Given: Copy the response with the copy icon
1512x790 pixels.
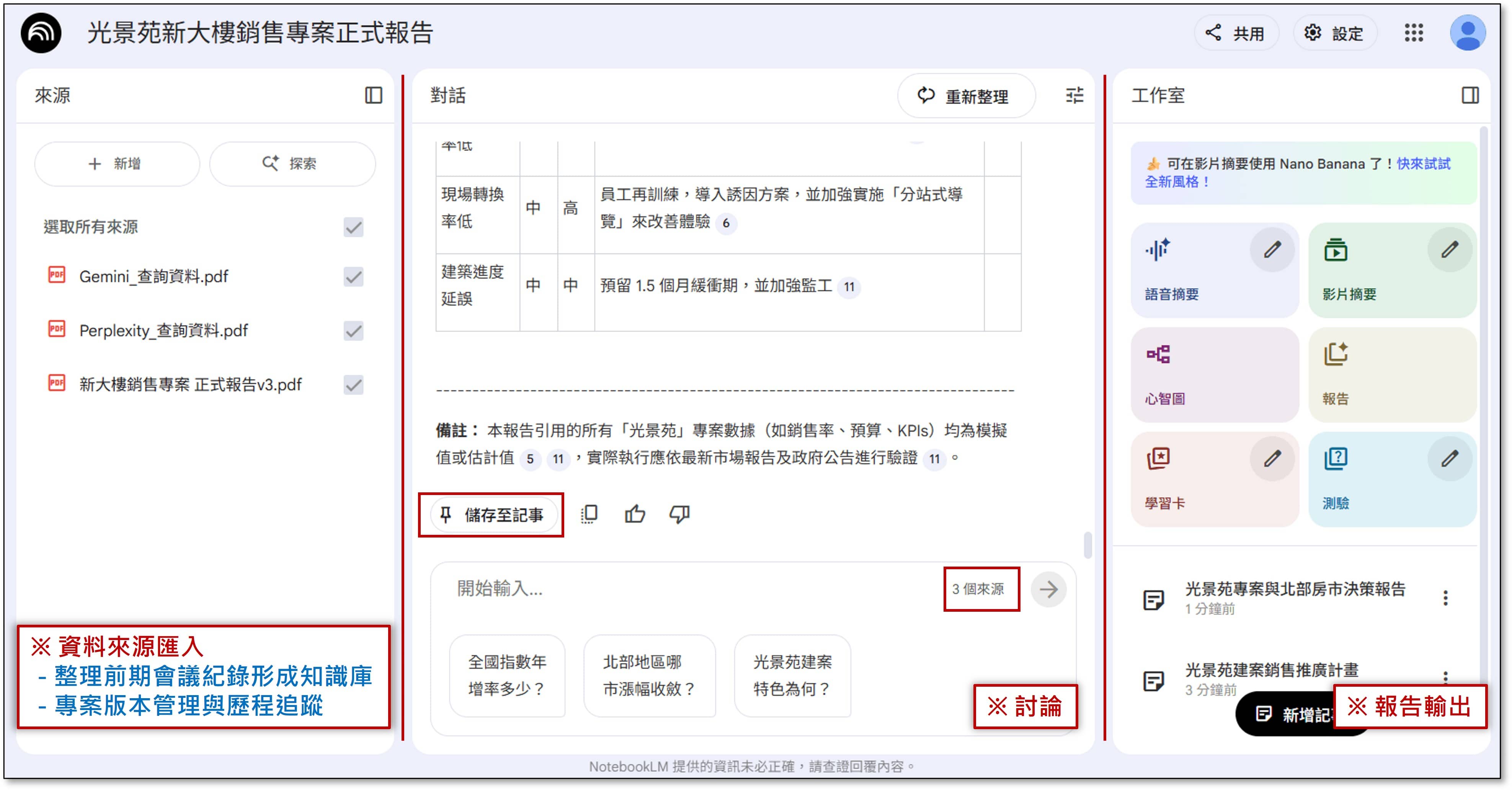Looking at the screenshot, I should (x=589, y=514).
